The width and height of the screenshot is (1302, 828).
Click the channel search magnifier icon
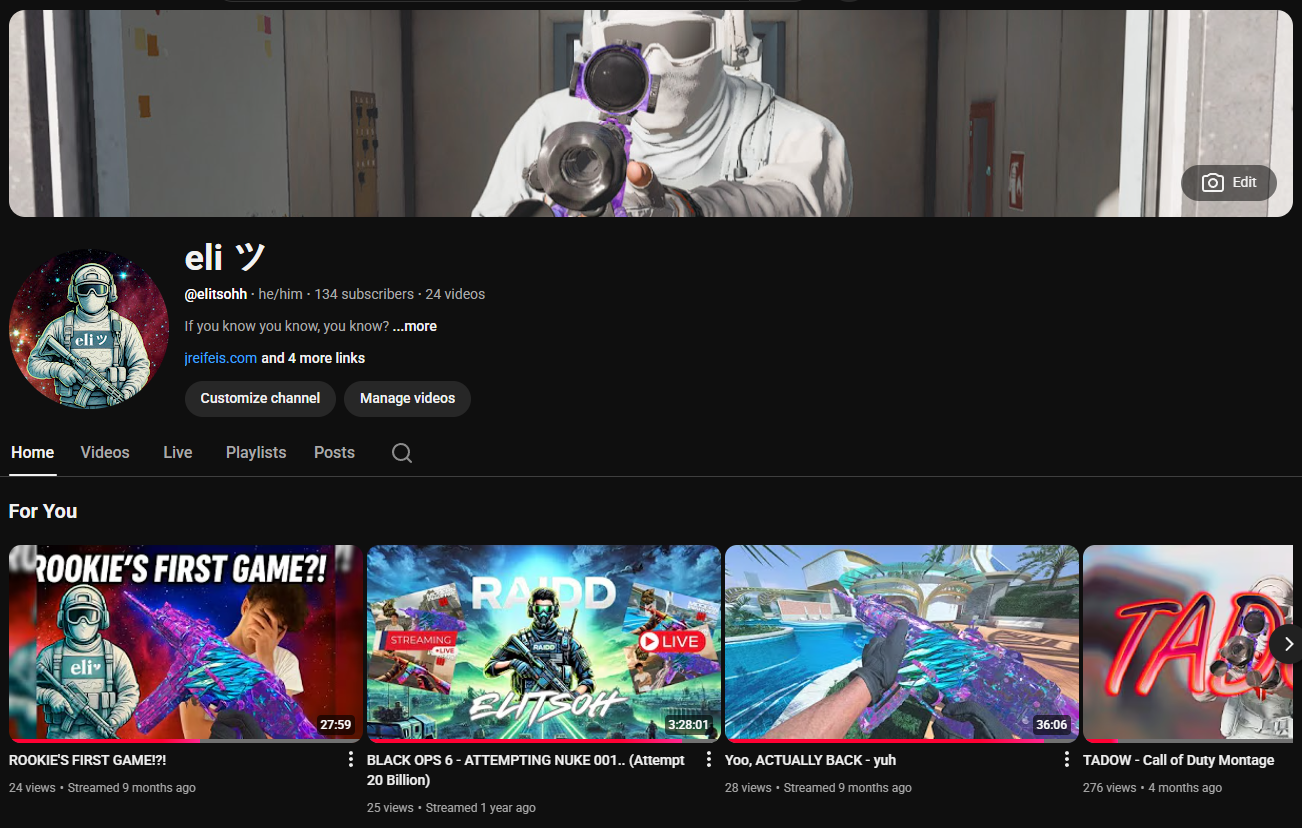tap(402, 453)
